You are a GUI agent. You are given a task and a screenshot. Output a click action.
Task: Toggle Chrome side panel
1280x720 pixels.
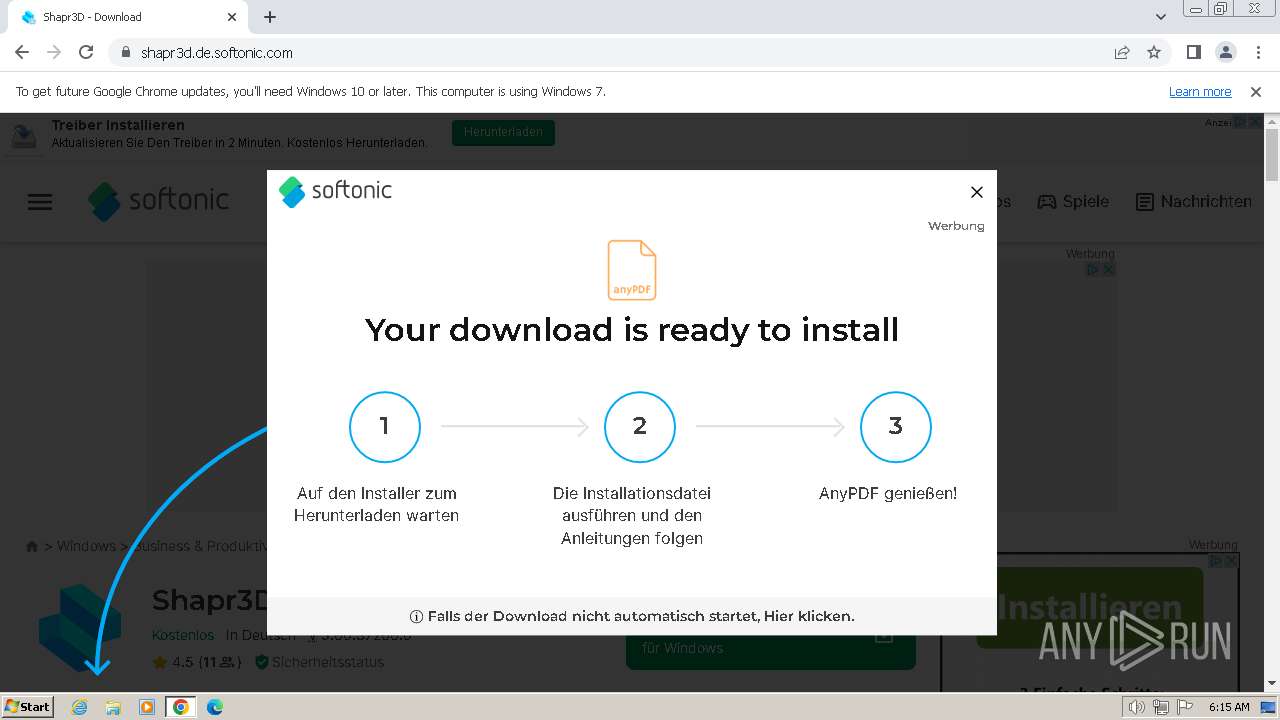pyautogui.click(x=1193, y=52)
